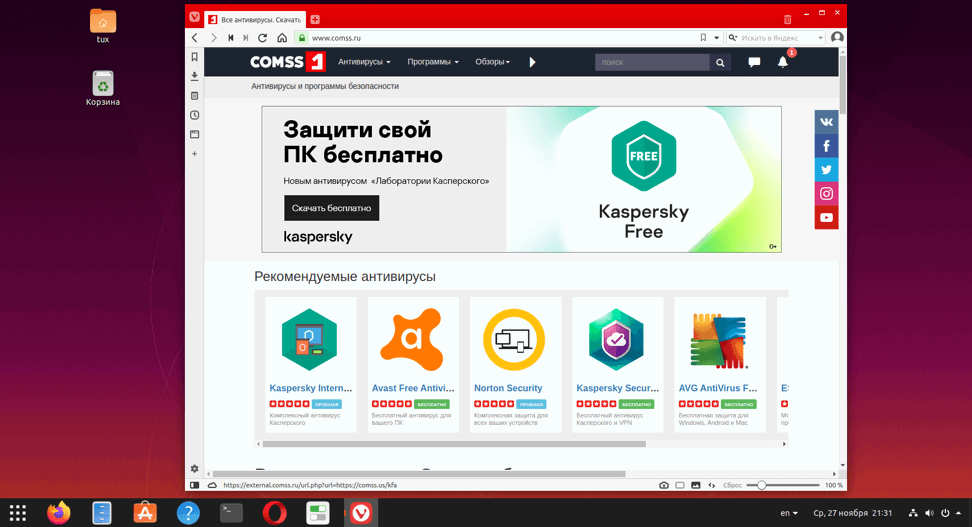The width and height of the screenshot is (972, 527).
Task: Open the Downloads side panel
Action: click(x=195, y=76)
